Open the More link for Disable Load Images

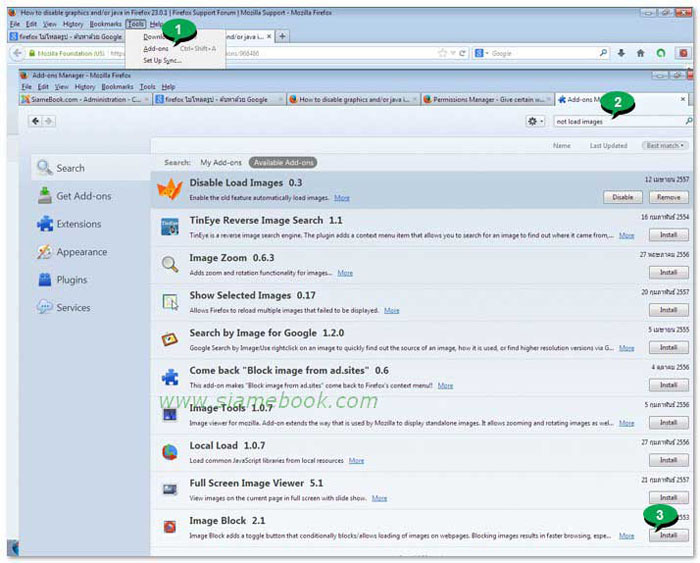(342, 198)
